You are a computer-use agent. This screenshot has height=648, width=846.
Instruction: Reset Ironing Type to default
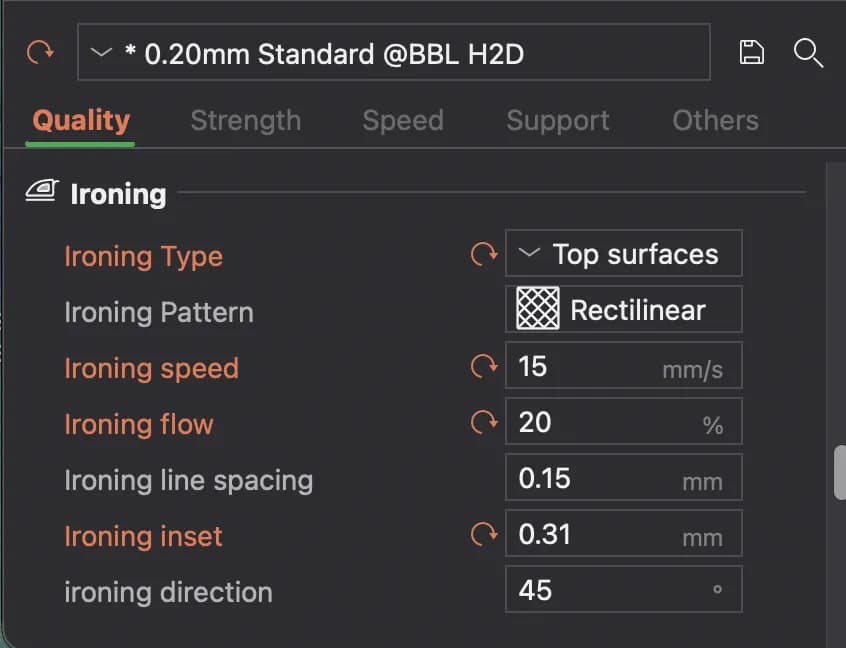pyautogui.click(x=483, y=254)
